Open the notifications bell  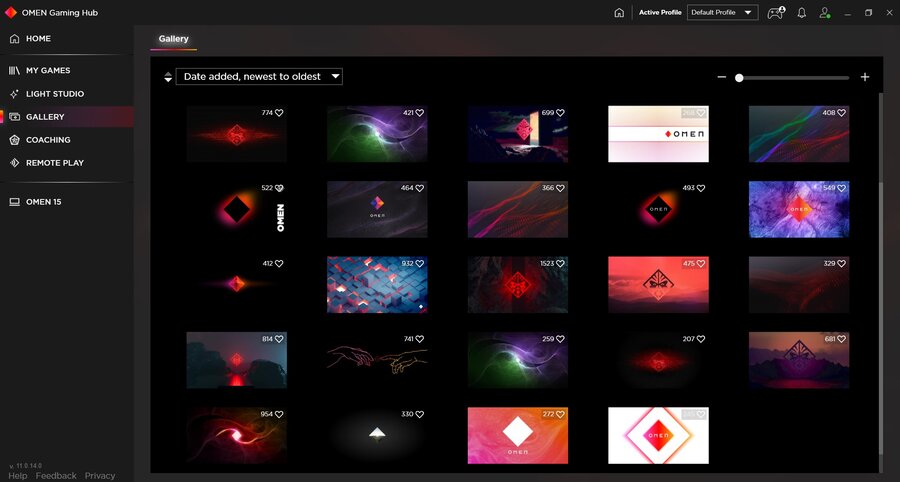coord(802,13)
